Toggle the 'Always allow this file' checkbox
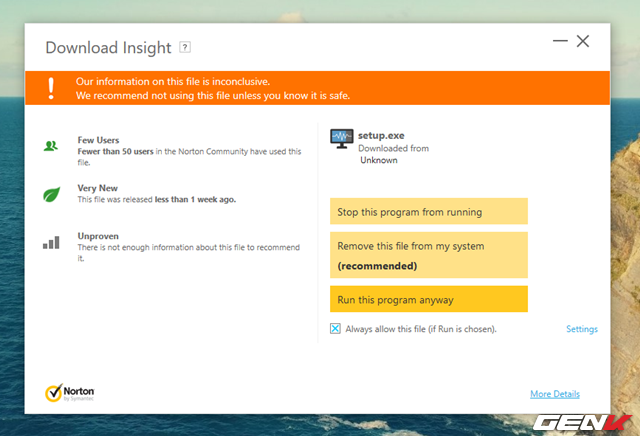 click(335, 328)
